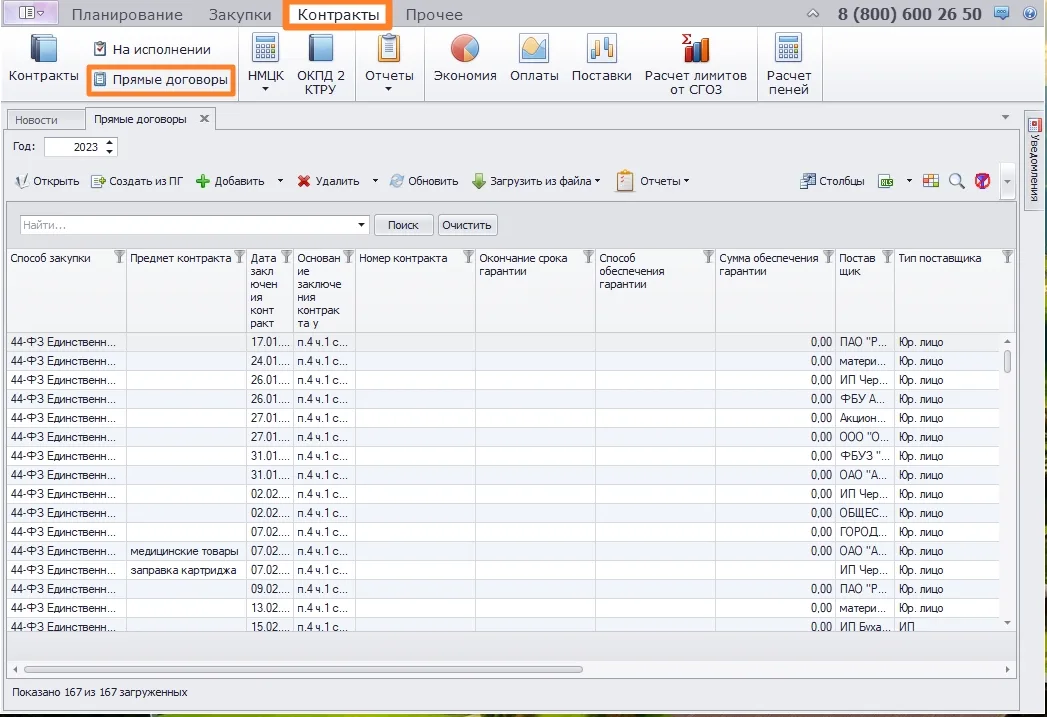The width and height of the screenshot is (1047, 717).
Task: Open the application menu button at top-left
Action: coord(31,13)
